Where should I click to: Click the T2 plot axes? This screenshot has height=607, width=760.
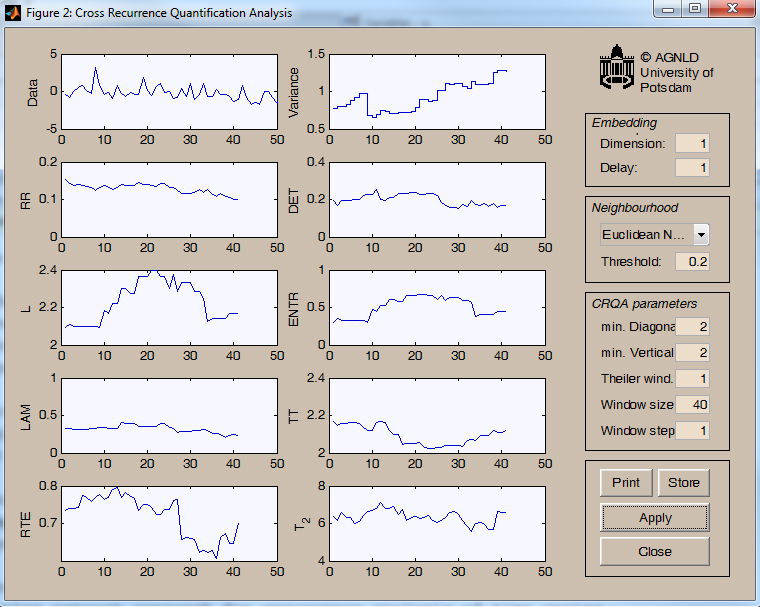tap(437, 524)
